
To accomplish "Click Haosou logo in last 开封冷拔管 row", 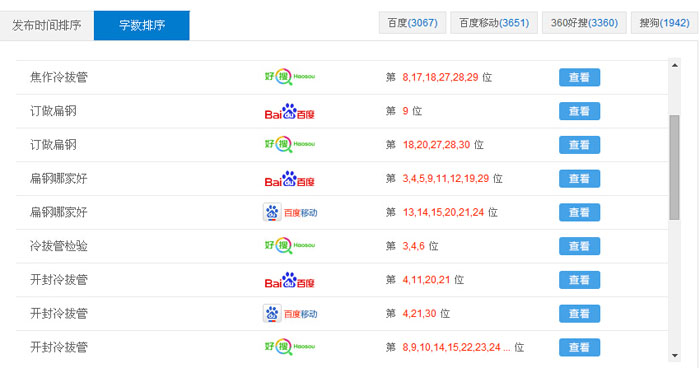I will point(289,347).
